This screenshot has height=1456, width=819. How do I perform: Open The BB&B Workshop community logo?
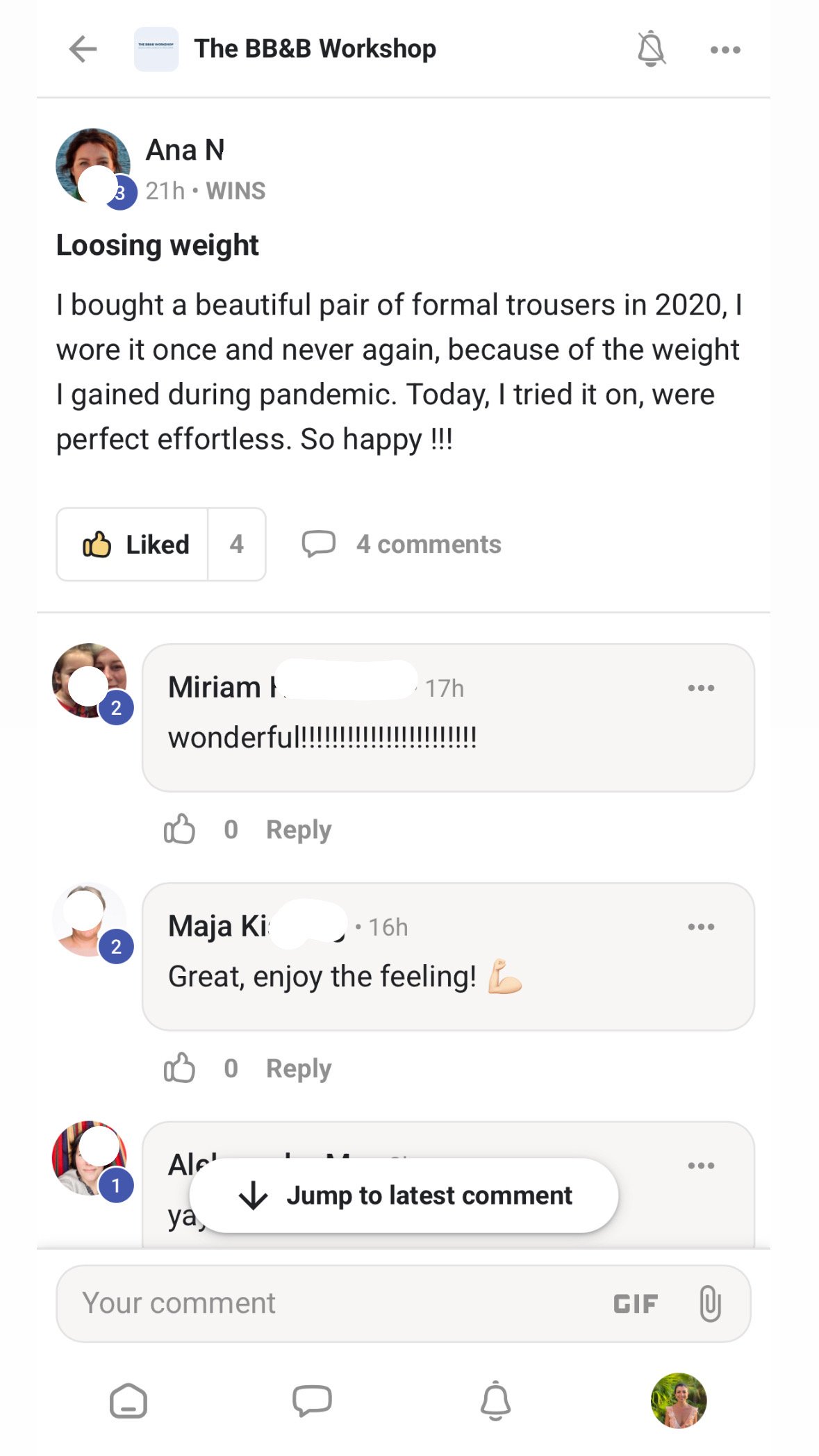tap(156, 49)
